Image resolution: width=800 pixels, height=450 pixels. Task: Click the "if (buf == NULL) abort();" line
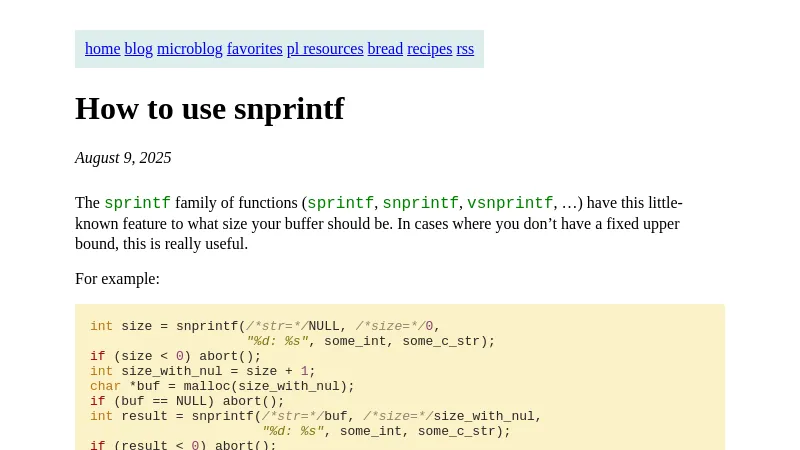pos(187,401)
